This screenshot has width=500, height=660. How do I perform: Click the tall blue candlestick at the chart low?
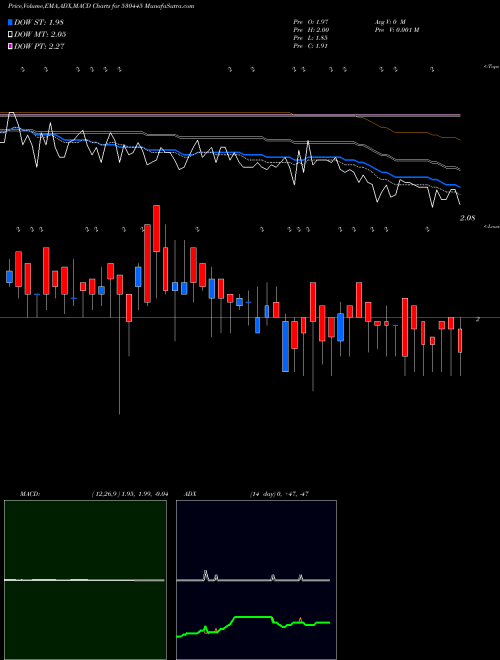285,346
